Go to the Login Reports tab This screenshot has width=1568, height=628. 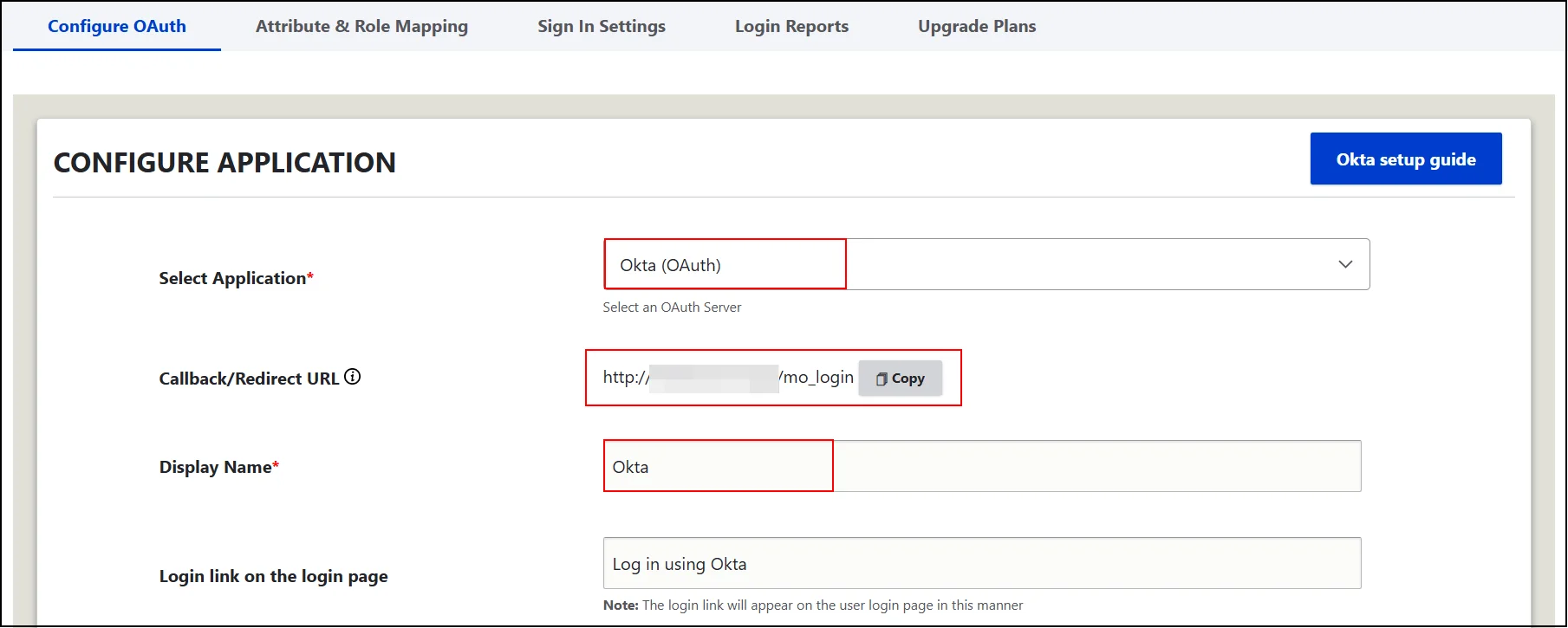[x=791, y=26]
